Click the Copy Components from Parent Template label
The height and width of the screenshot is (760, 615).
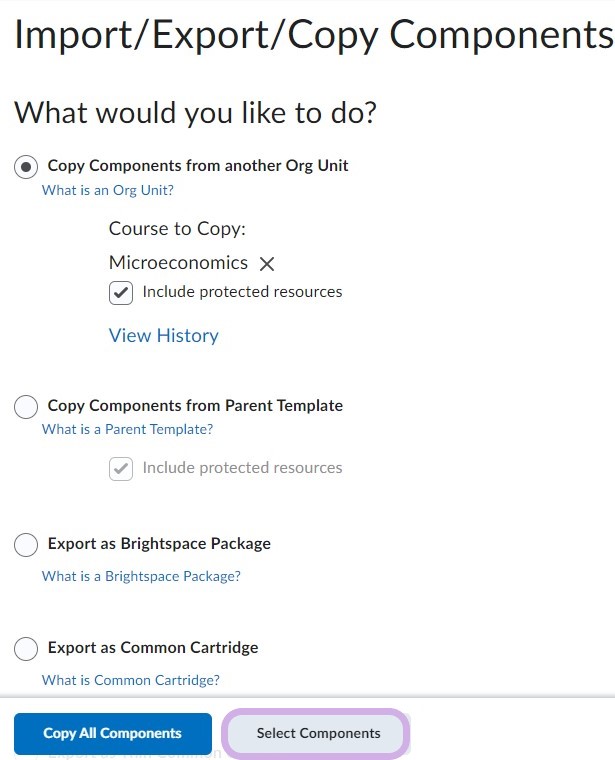(x=195, y=406)
